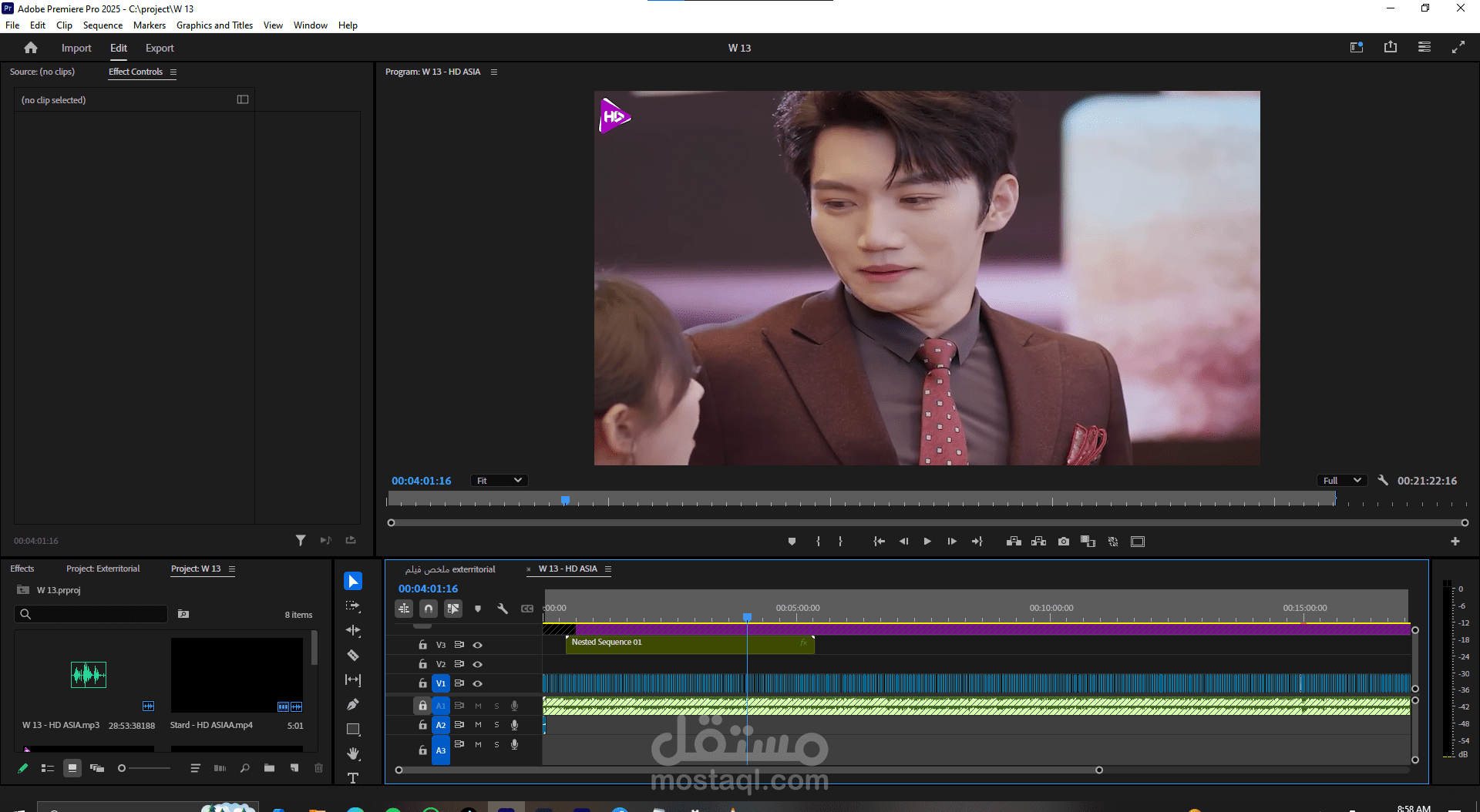Viewport: 1480px width, 812px height.
Task: Open W 13 - HD ASIA sequence panel menu
Action: click(x=608, y=569)
